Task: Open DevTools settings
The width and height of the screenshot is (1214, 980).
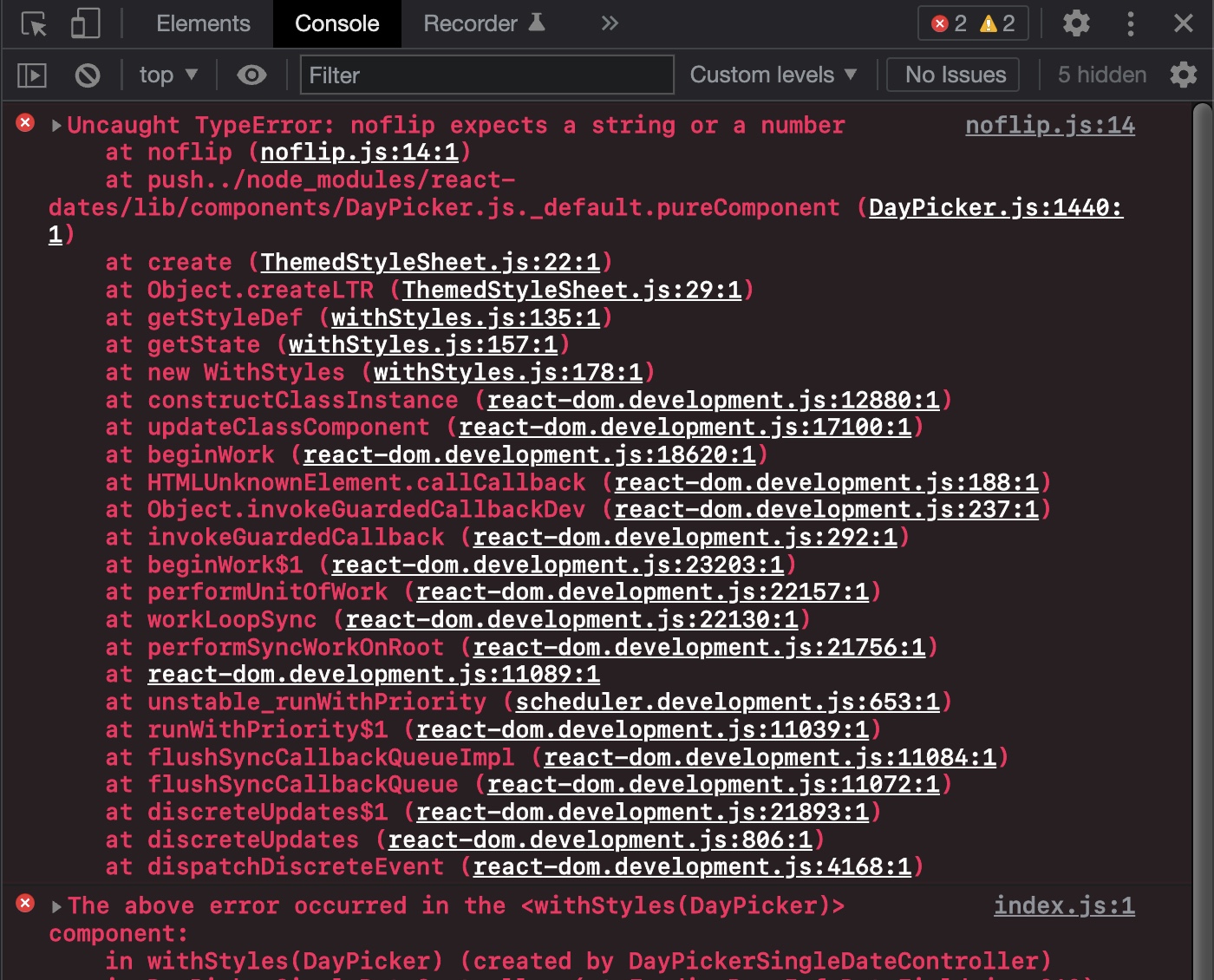Action: click(1075, 23)
